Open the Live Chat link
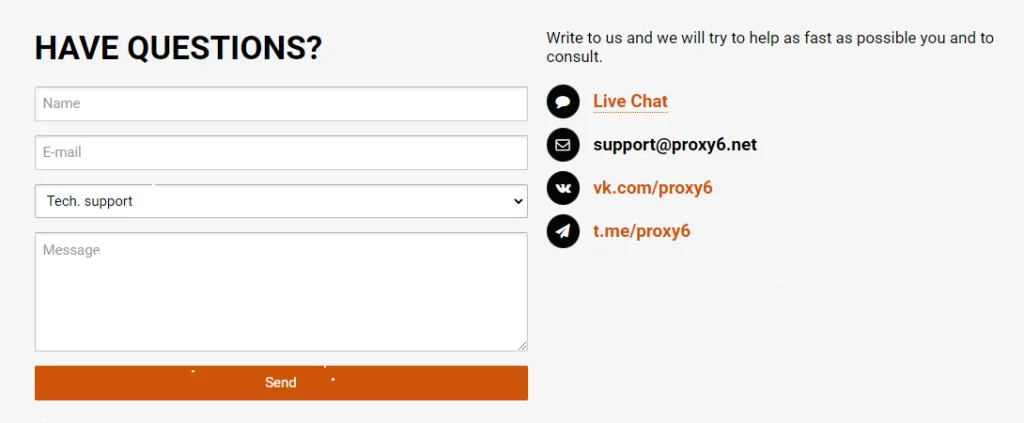Screen dimensions: 1024x423 [x=630, y=101]
